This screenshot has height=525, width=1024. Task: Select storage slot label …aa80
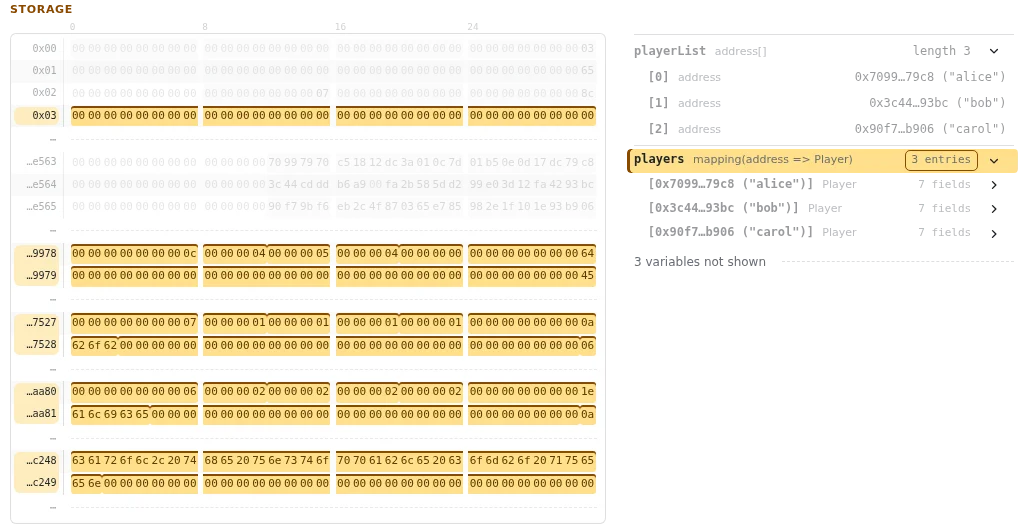(41, 392)
